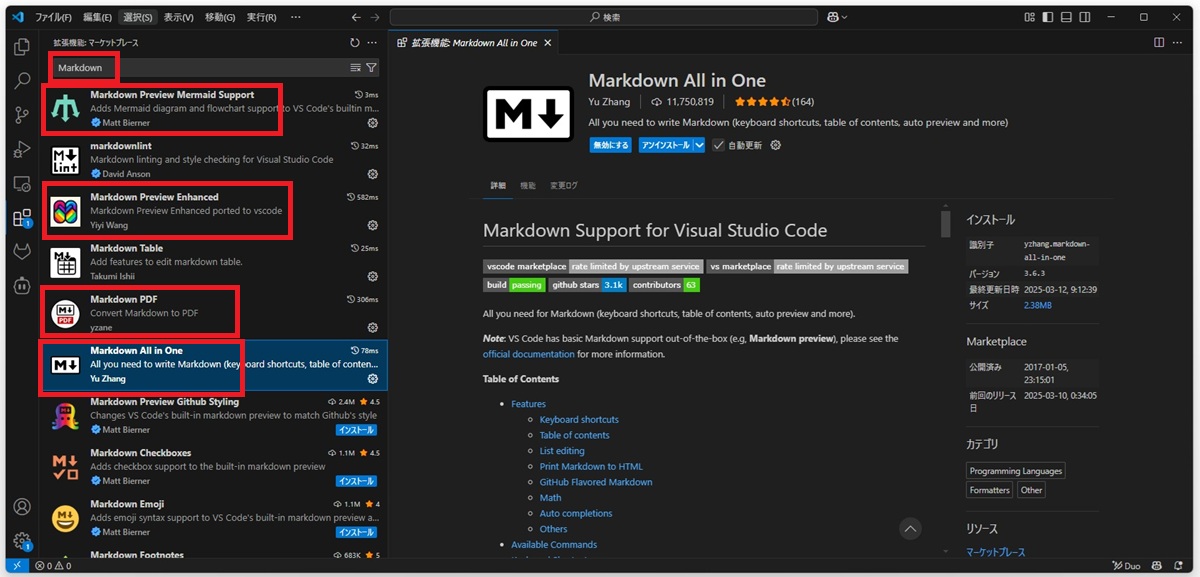This screenshot has height=577, width=1200.
Task: Click the filter extensions funnel icon
Action: click(x=372, y=68)
